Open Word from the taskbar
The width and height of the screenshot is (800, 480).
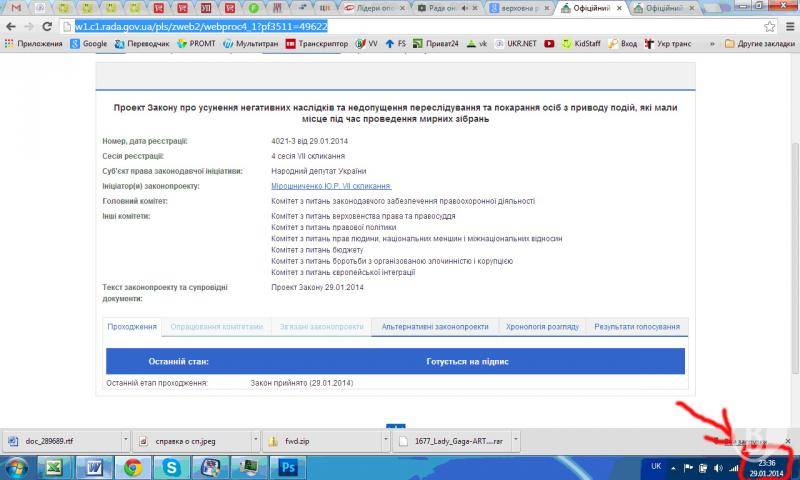[92, 467]
